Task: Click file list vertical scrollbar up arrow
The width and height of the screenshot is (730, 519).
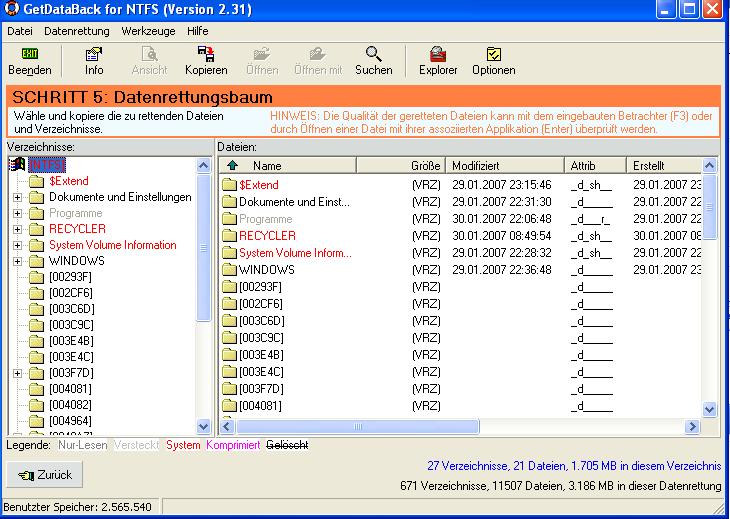Action: click(709, 165)
